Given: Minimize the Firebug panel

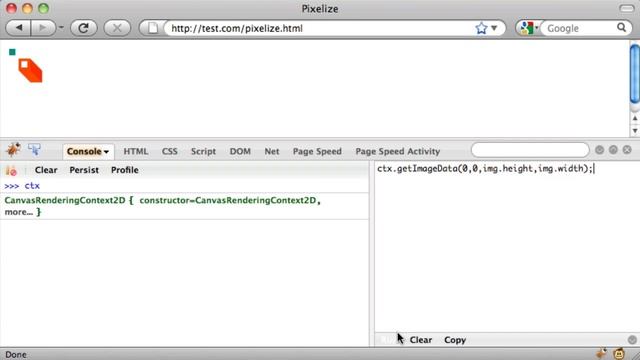Looking at the screenshot, I should 599,150.
